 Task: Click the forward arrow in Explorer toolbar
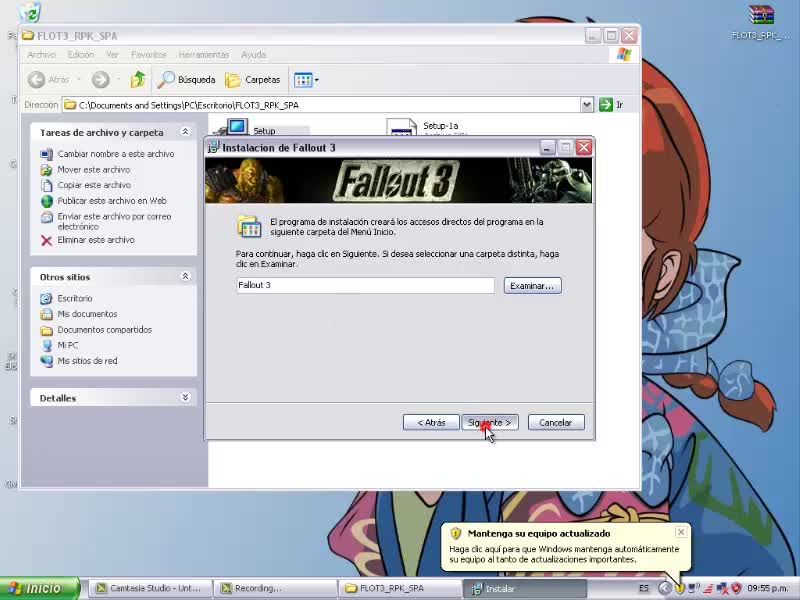click(x=101, y=80)
